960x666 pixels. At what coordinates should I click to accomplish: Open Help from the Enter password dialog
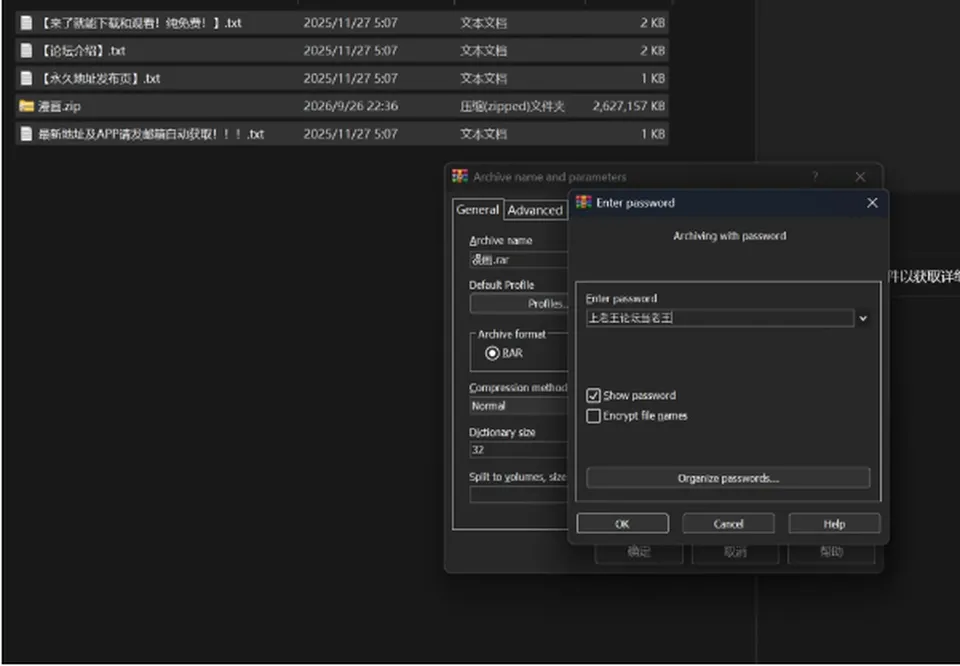pos(834,524)
